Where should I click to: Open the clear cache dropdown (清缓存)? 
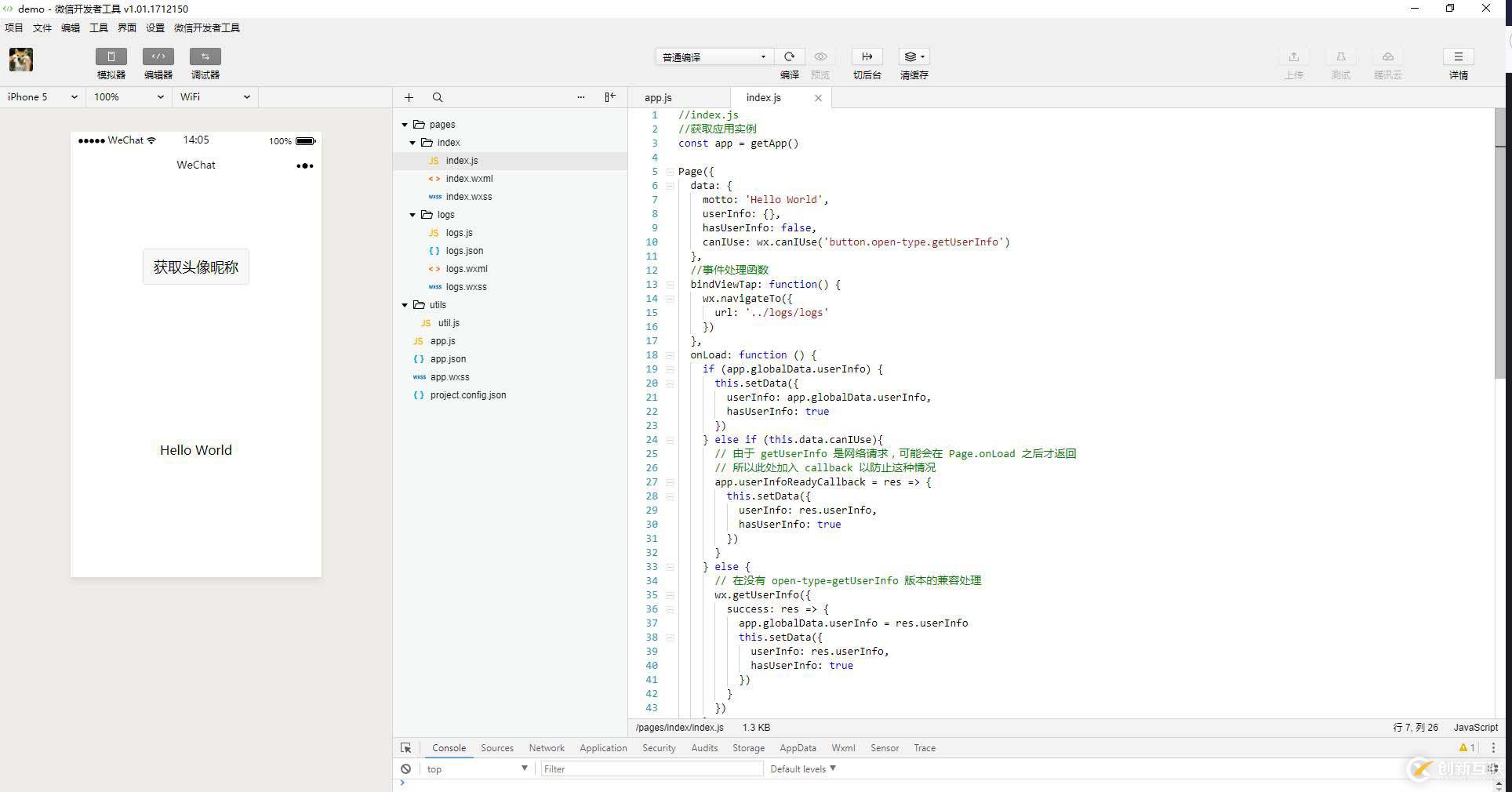[914, 56]
